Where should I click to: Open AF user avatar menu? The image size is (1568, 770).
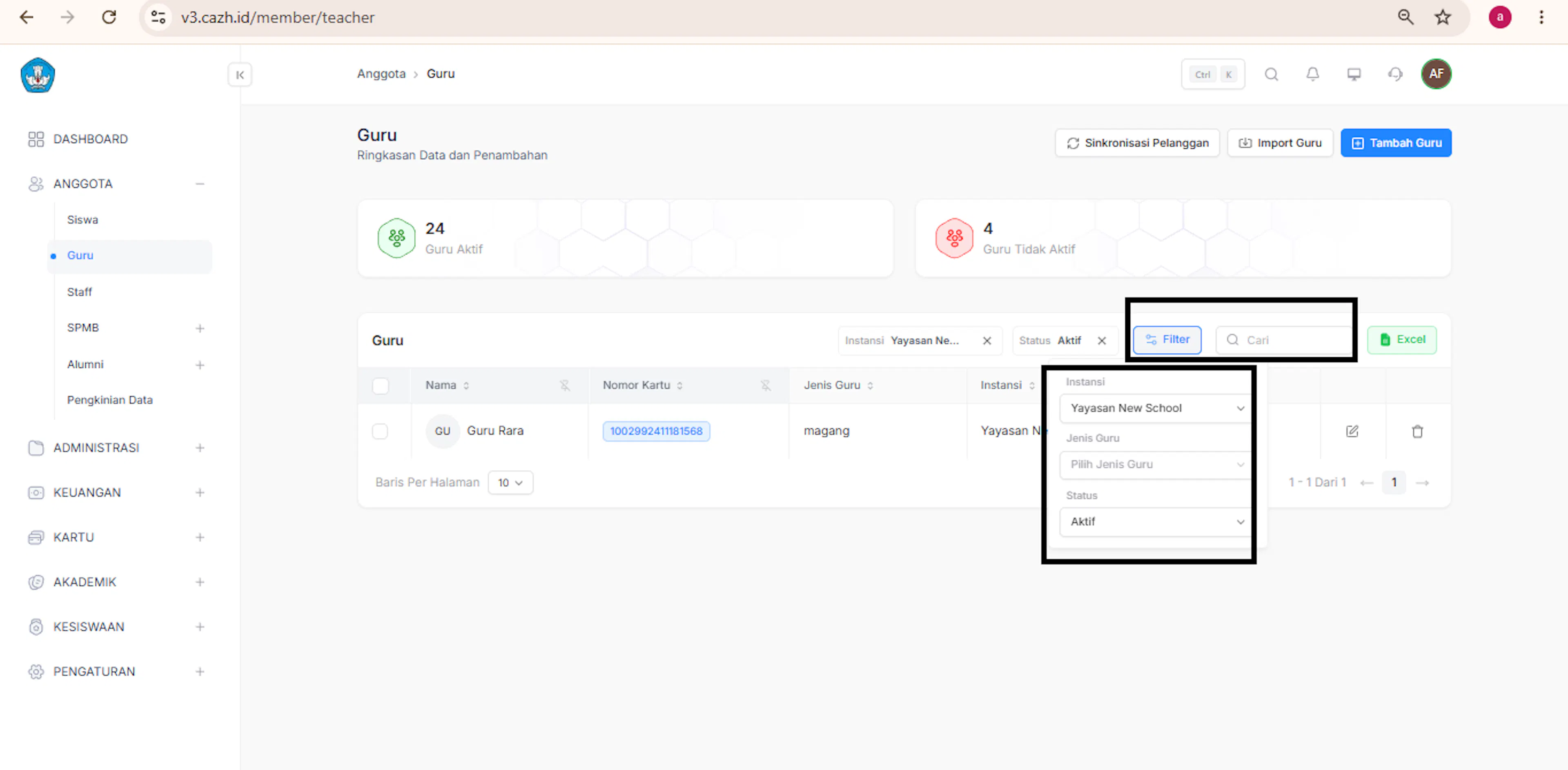[1436, 73]
